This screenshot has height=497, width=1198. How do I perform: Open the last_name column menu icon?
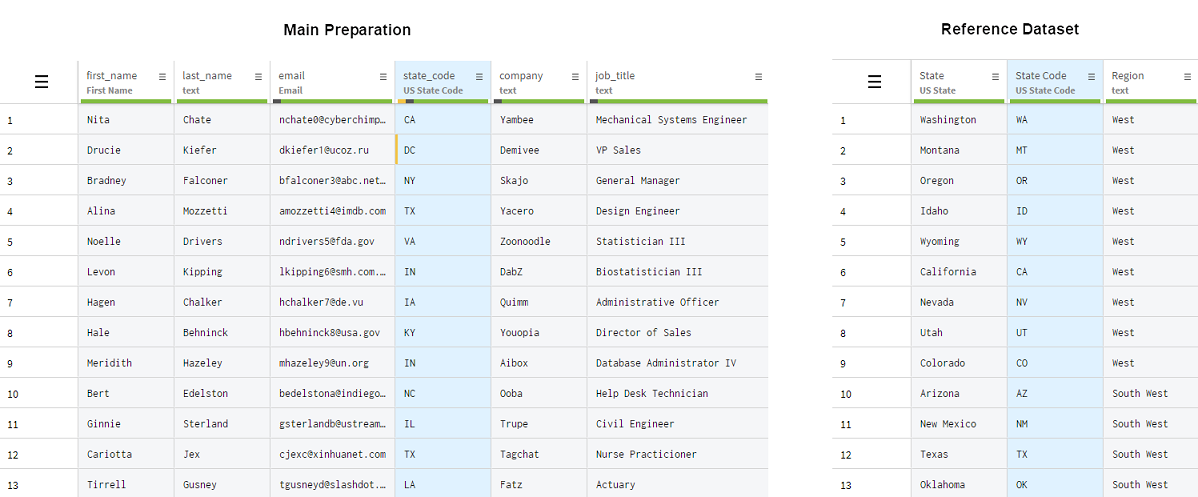click(258, 76)
